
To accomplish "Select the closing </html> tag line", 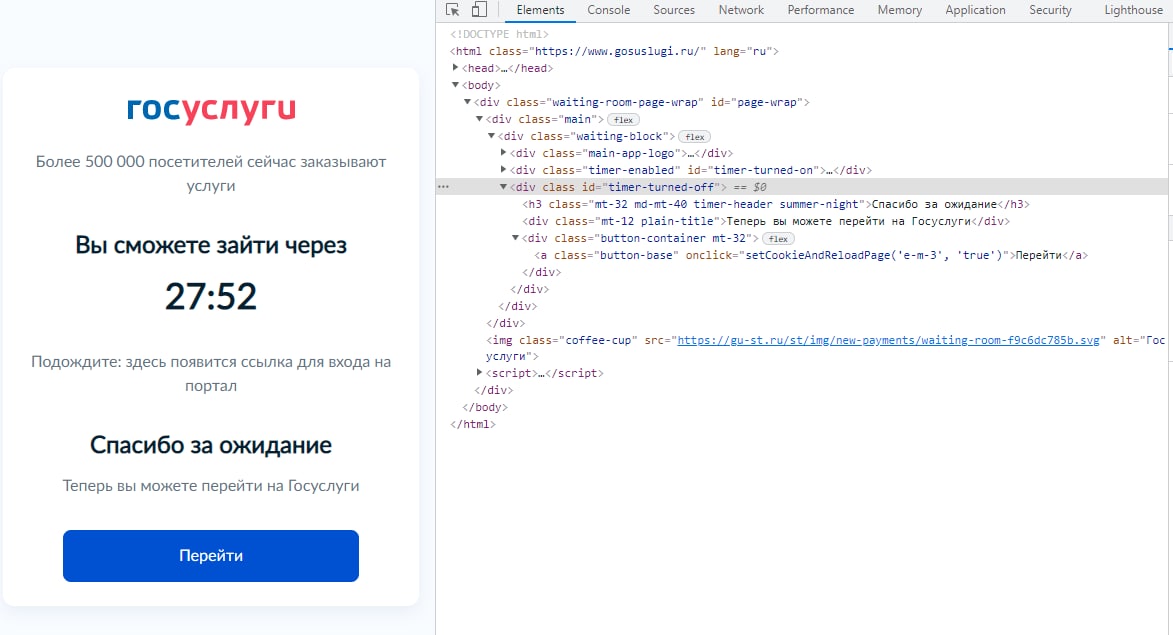I will (x=473, y=424).
